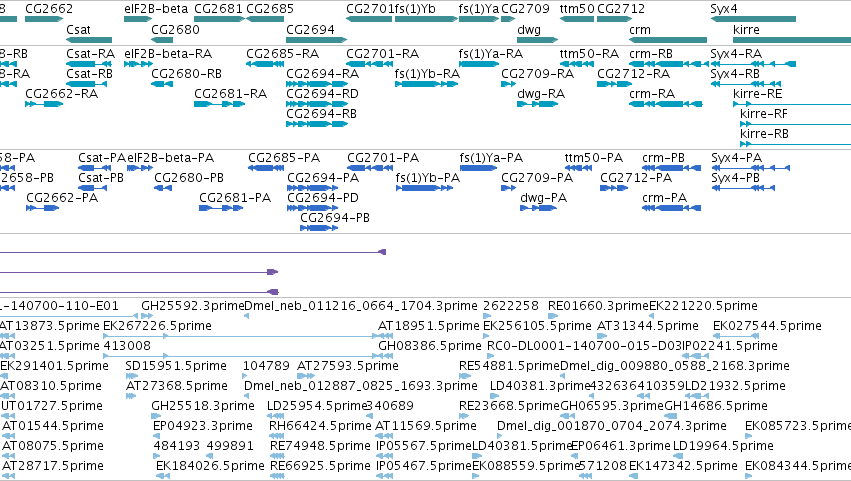The width and height of the screenshot is (851, 481).
Task: Click the CG2662 gene label
Action: pos(49,9)
